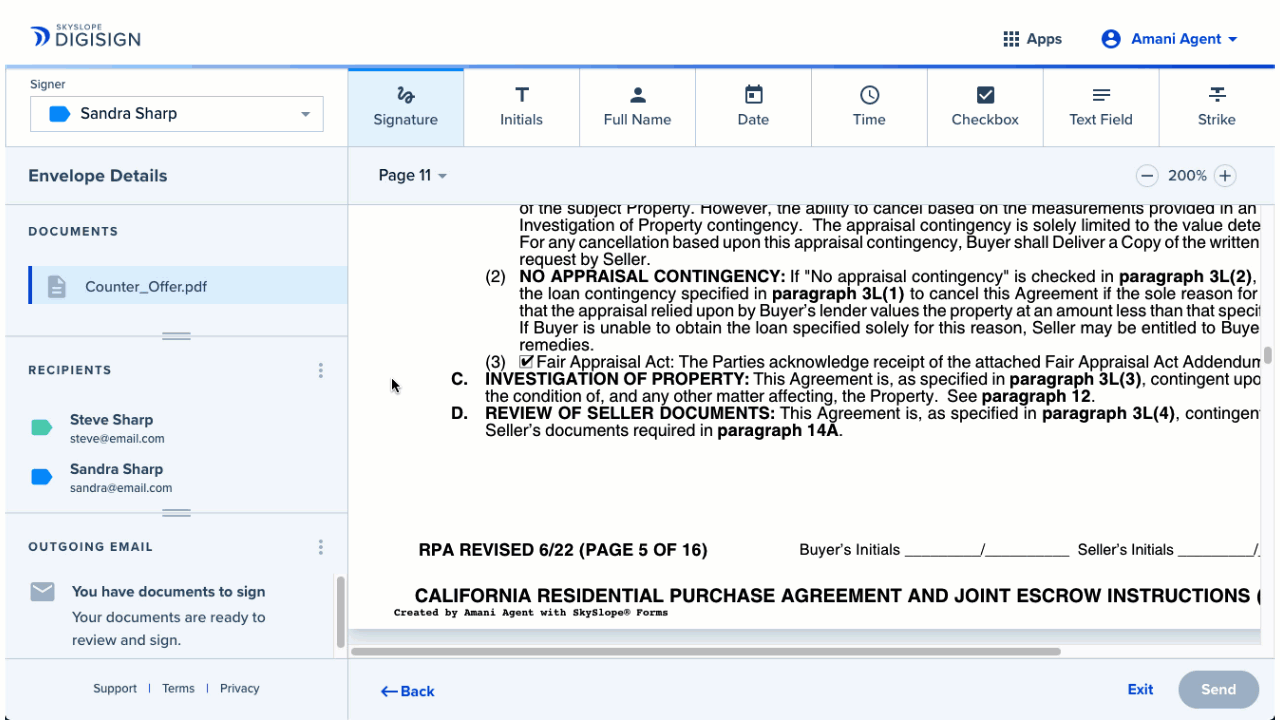Open the Privacy link
Image resolution: width=1280 pixels, height=720 pixels.
point(240,688)
